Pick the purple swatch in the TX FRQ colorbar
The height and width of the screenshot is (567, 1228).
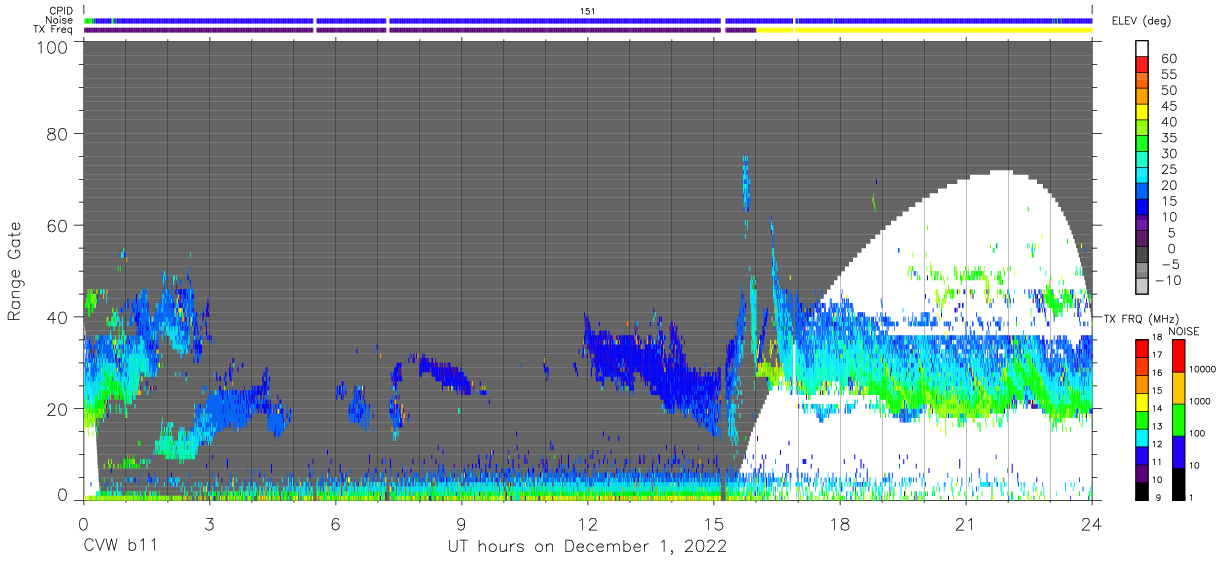[1142, 473]
